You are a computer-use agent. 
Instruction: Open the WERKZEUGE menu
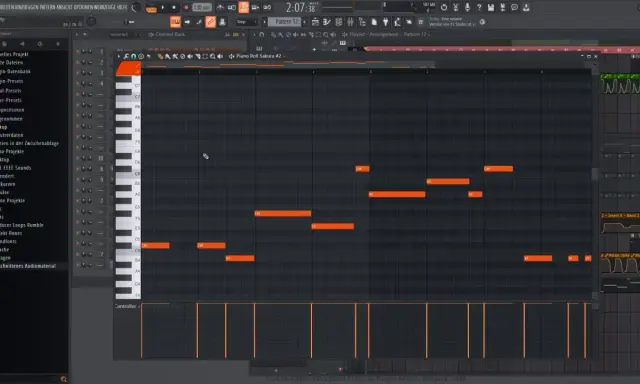pos(105,7)
